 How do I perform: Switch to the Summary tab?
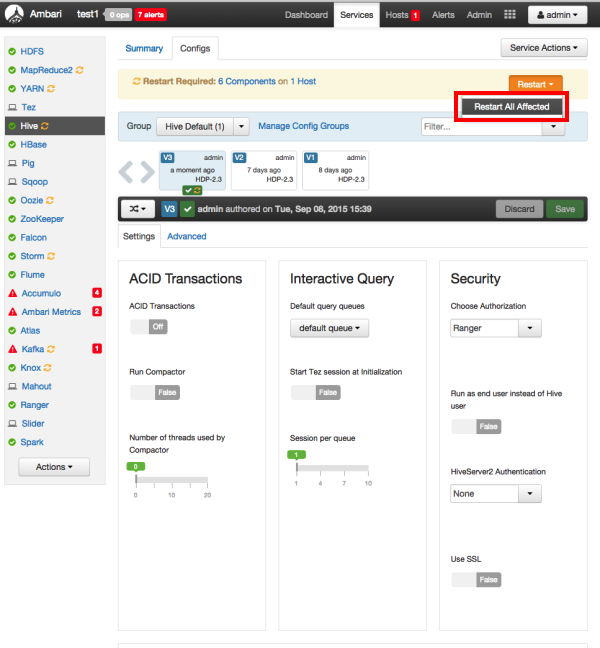144,48
